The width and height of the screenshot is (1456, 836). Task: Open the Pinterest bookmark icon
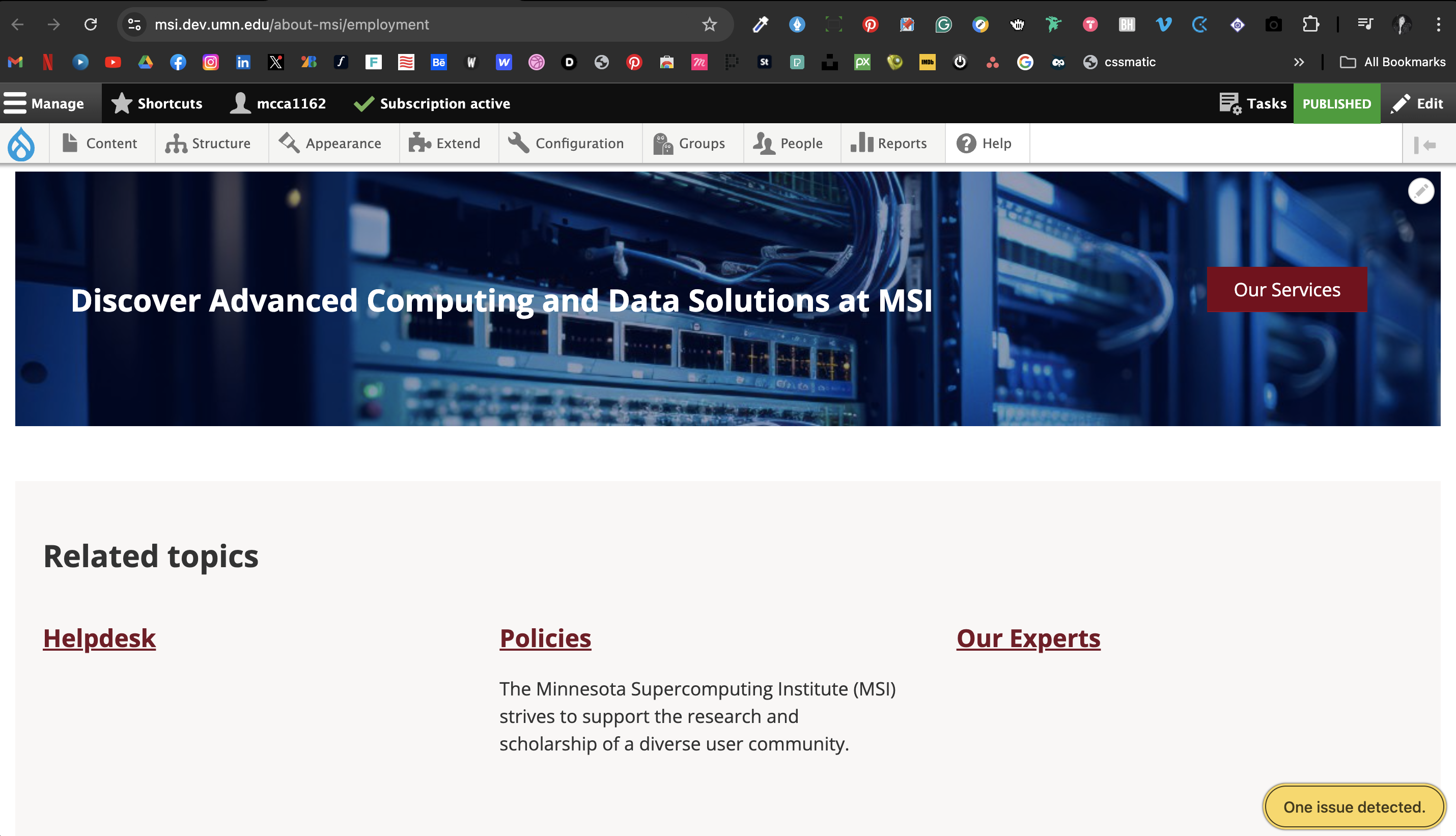coord(634,62)
